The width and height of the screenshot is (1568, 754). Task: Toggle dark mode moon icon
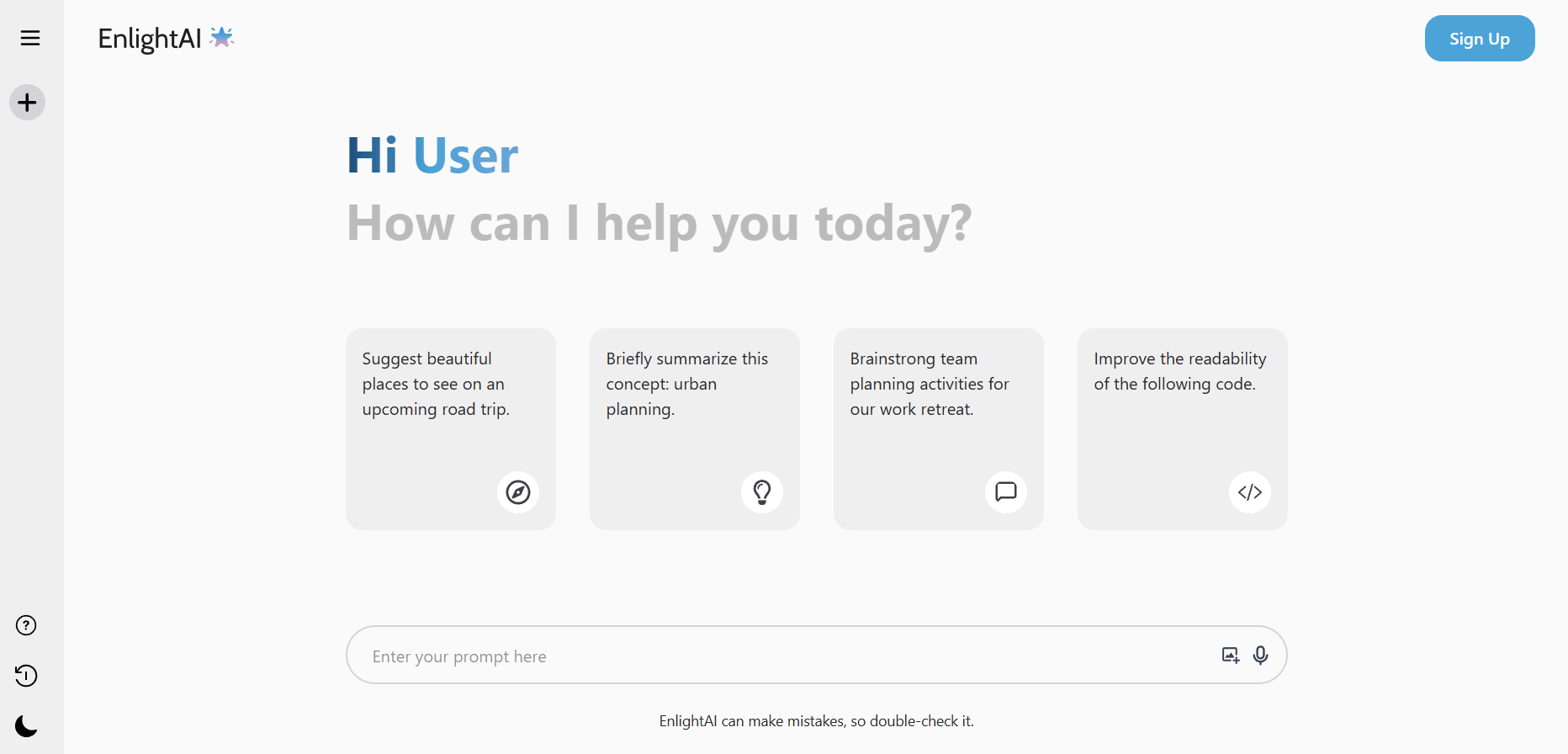tap(27, 726)
